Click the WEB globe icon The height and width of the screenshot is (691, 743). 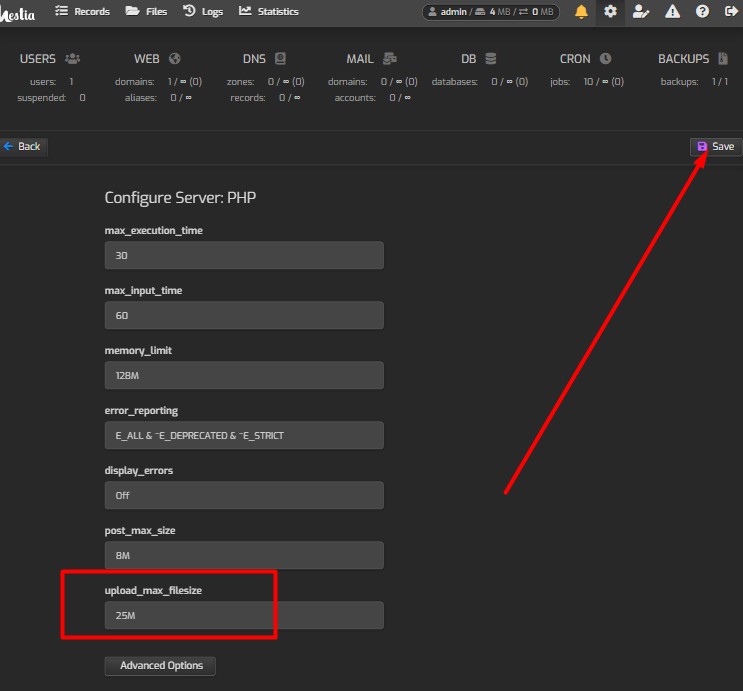tap(175, 59)
